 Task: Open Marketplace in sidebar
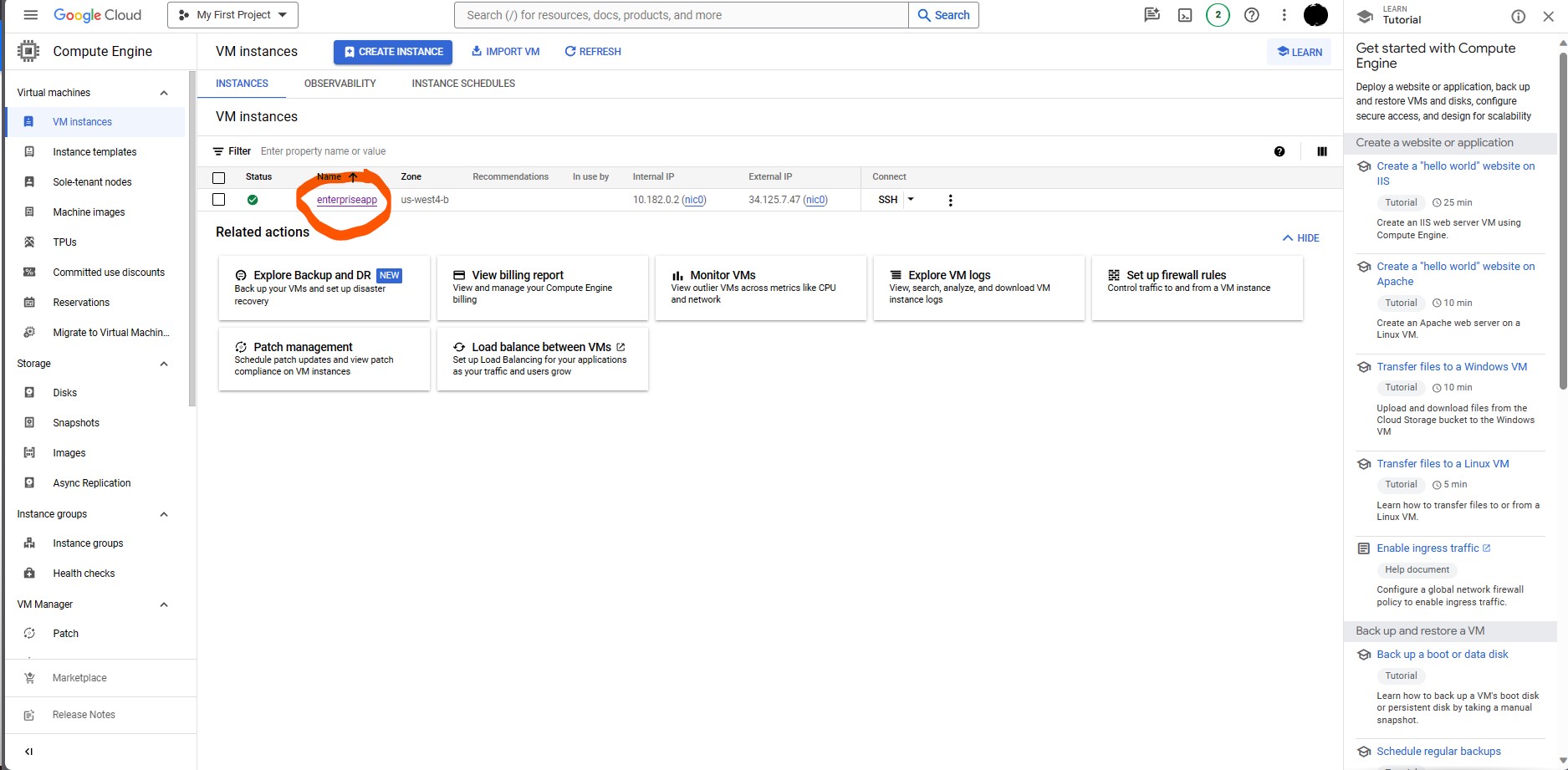pos(79,678)
